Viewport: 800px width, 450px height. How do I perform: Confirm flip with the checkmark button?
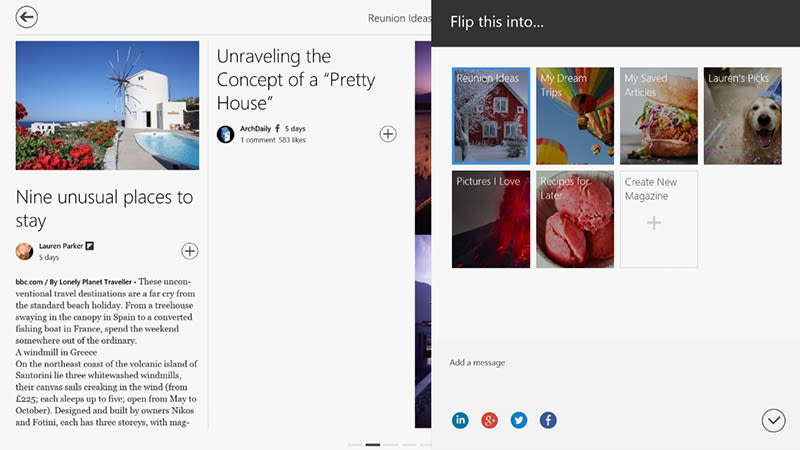tap(773, 420)
